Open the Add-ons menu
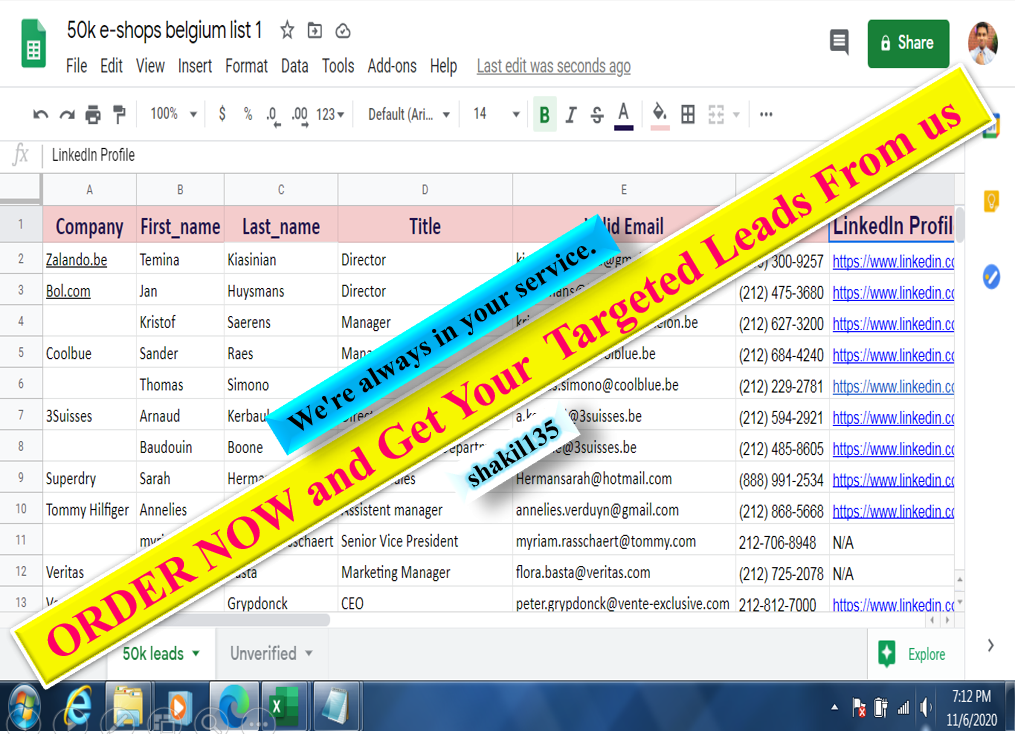This screenshot has width=1023, height=734. click(391, 66)
